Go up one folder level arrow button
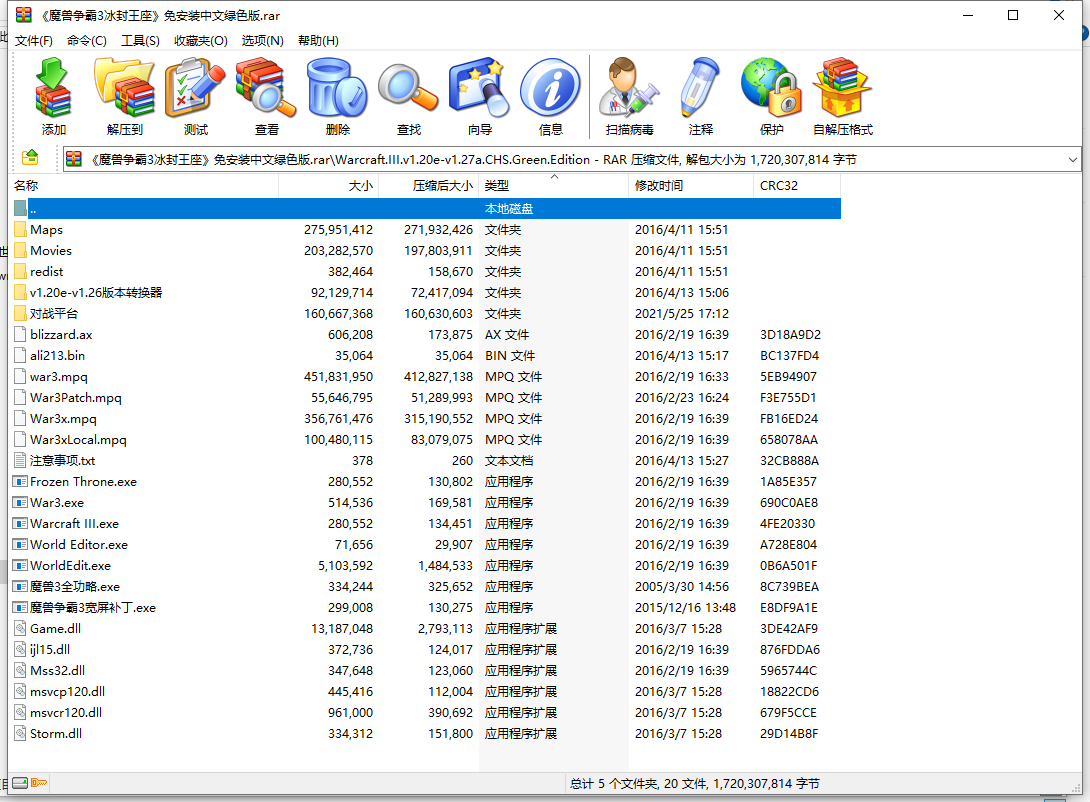 tap(30, 158)
